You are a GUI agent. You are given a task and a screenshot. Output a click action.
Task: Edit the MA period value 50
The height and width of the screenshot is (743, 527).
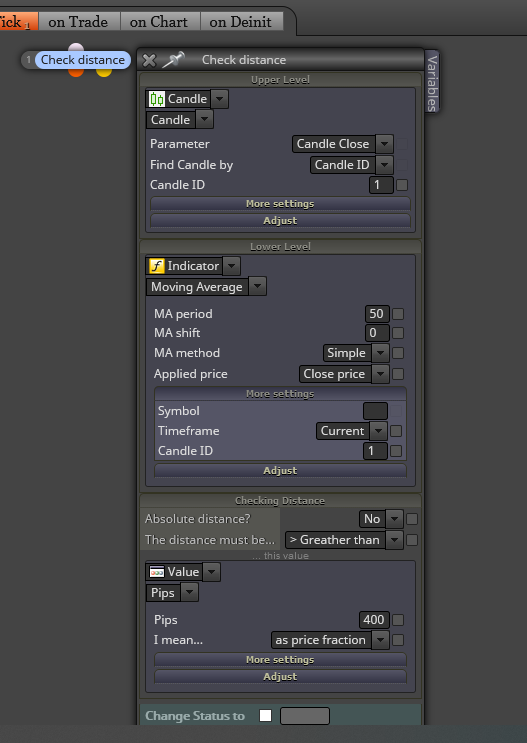coord(377,314)
